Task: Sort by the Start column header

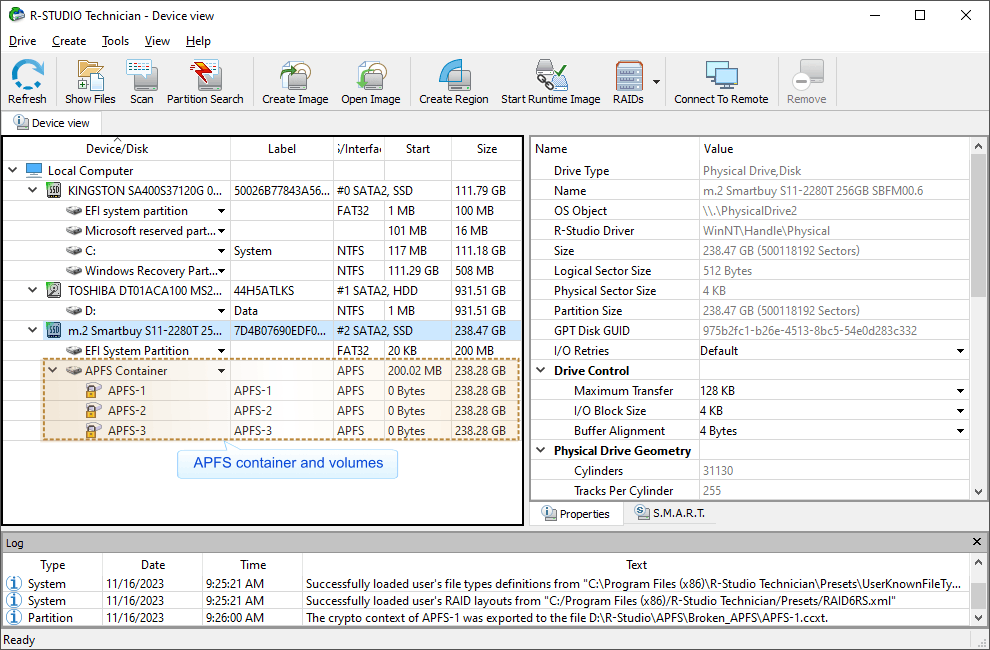Action: (x=418, y=148)
